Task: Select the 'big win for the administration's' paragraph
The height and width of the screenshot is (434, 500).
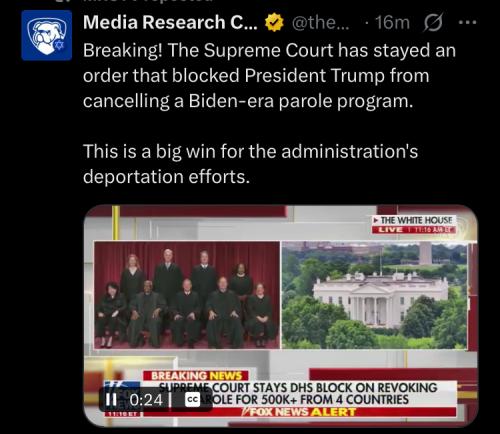Action: [250, 164]
